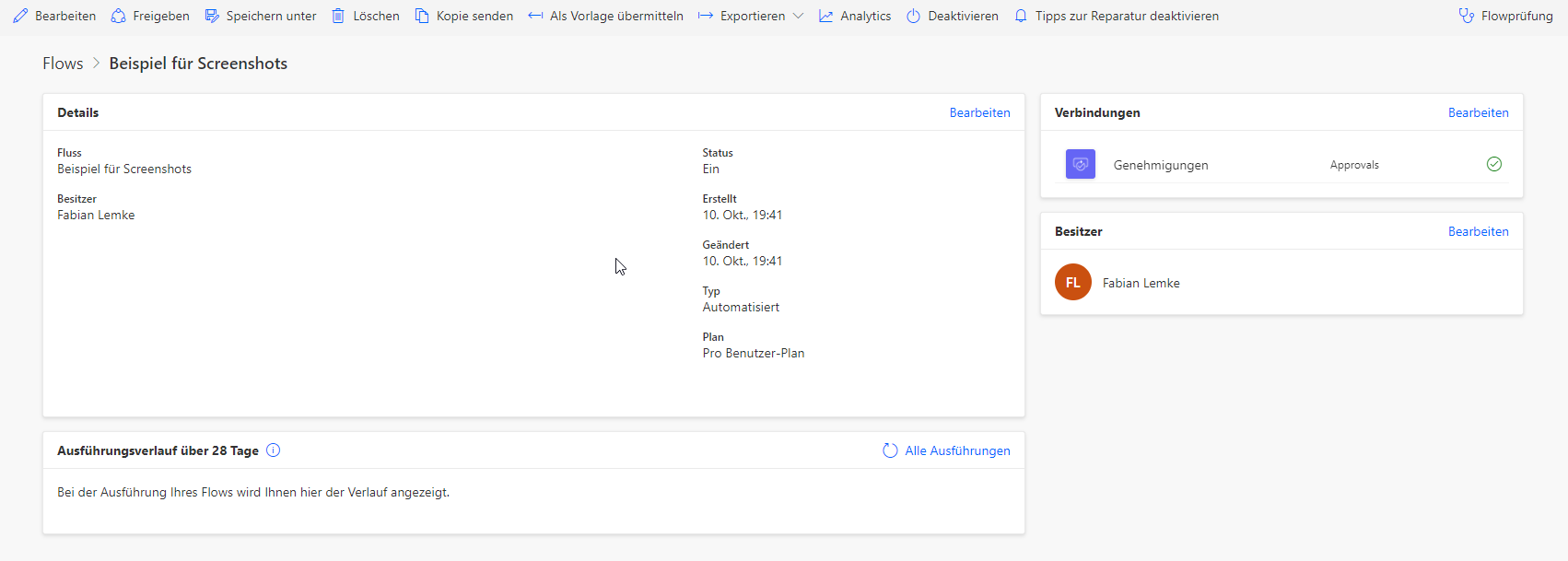Click the pencil Bearbeiten icon in toolbar

[x=20, y=16]
